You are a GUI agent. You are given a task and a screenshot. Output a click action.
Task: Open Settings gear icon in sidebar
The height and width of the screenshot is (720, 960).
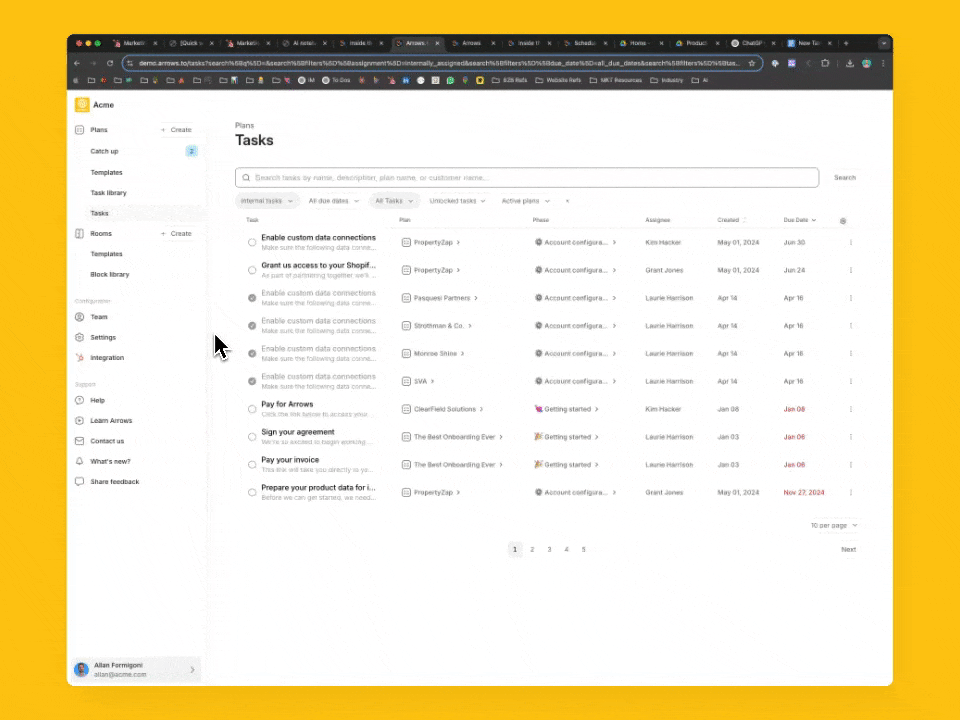(80, 337)
